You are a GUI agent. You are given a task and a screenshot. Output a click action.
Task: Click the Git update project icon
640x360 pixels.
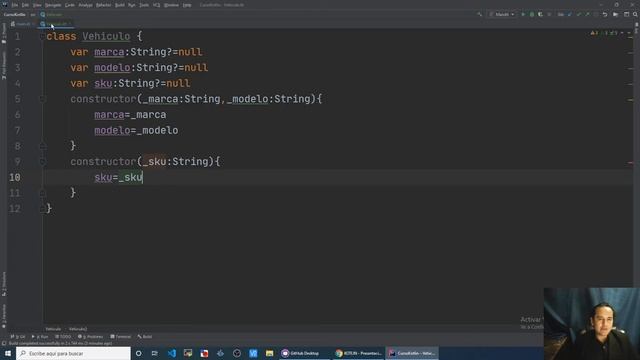(x=570, y=14)
